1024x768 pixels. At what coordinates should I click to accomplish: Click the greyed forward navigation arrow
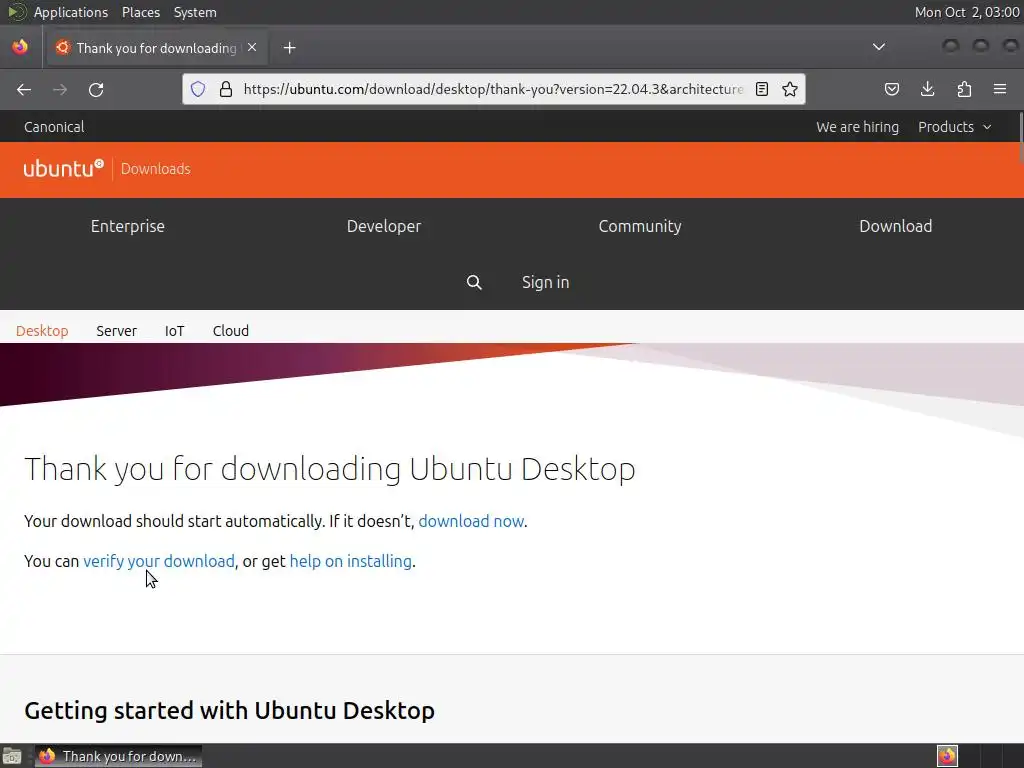click(x=60, y=89)
